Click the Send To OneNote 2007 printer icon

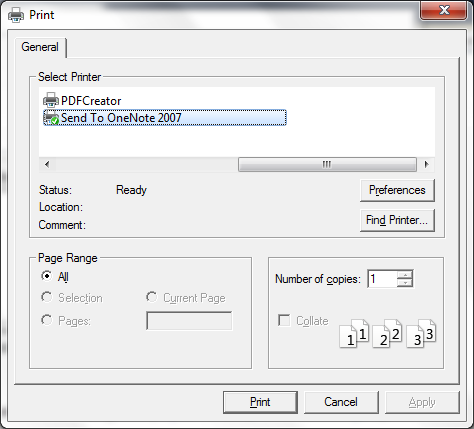click(x=51, y=118)
